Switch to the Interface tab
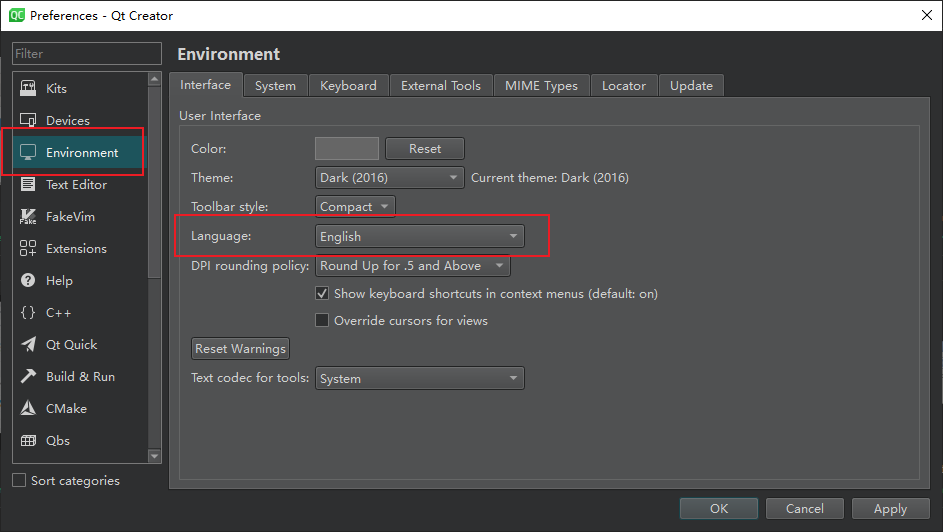 (206, 85)
